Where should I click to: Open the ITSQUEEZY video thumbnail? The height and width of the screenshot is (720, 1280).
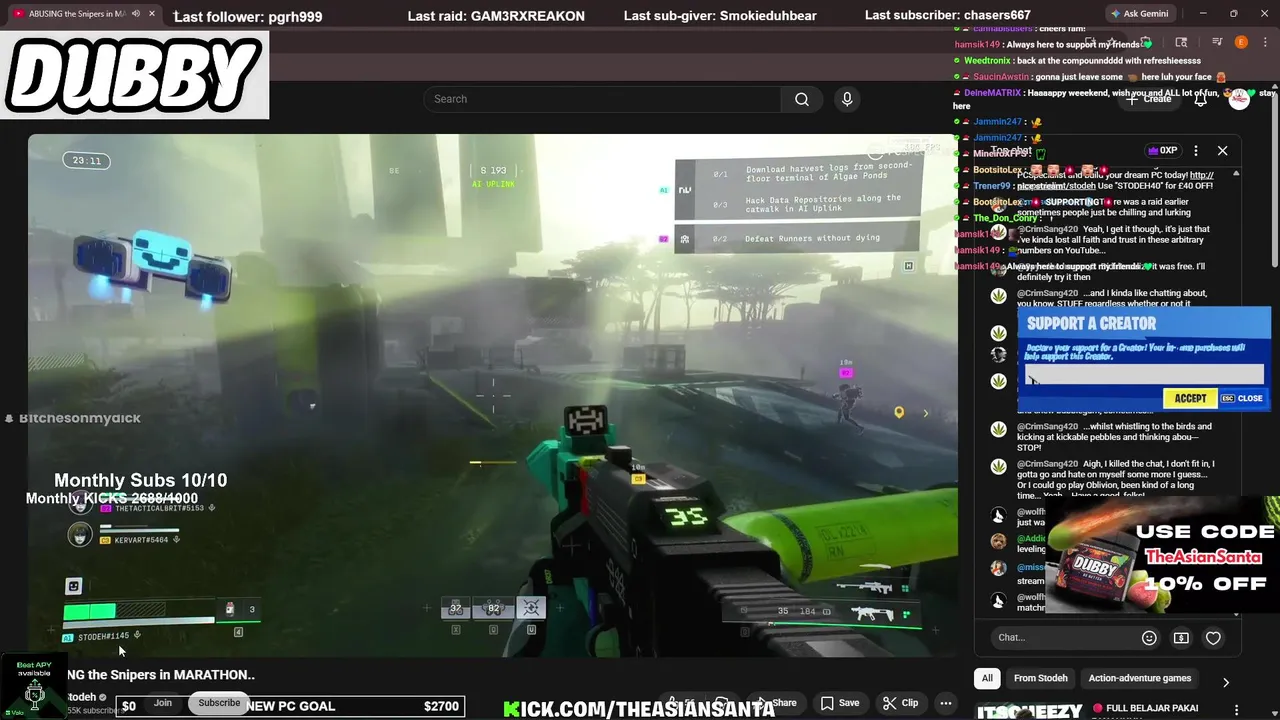click(1029, 710)
